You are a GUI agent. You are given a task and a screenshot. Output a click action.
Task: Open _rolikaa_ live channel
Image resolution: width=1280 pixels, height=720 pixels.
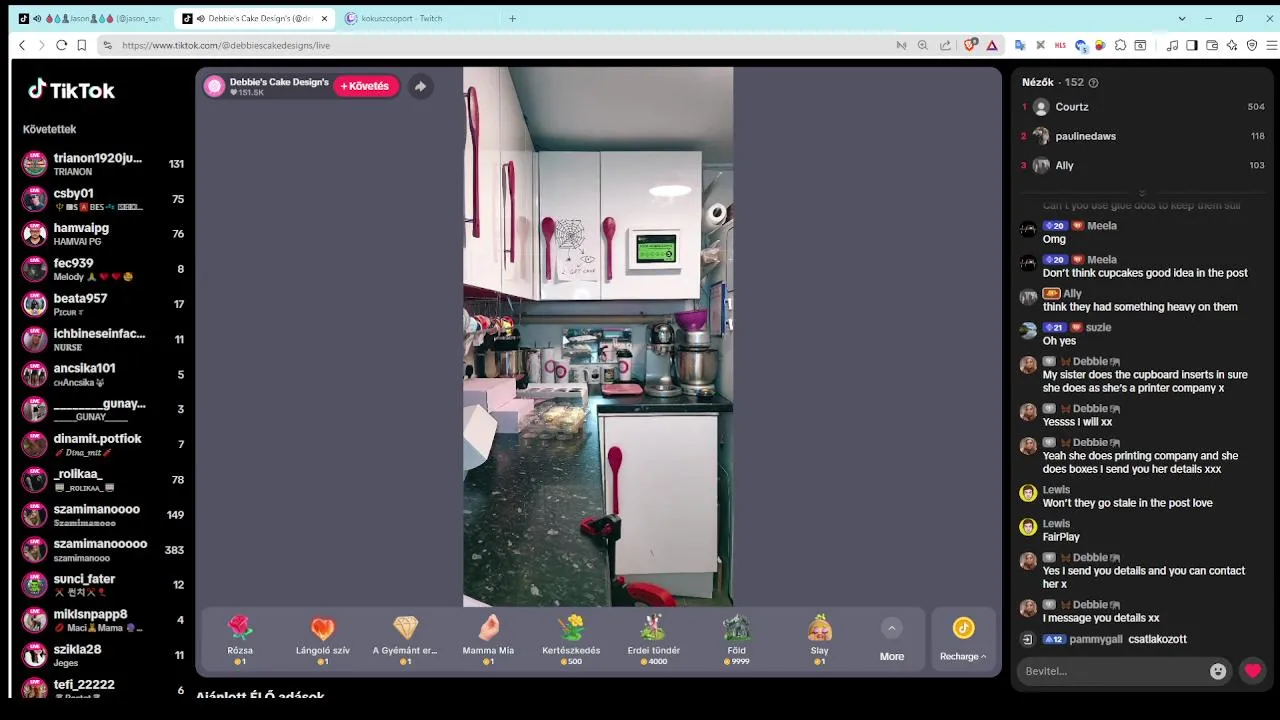point(104,480)
